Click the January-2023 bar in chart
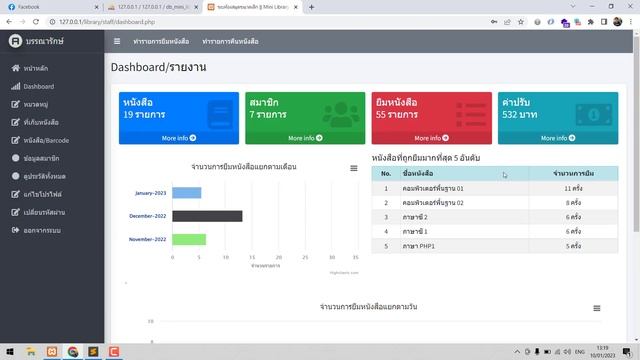The image size is (640, 360). (187, 193)
